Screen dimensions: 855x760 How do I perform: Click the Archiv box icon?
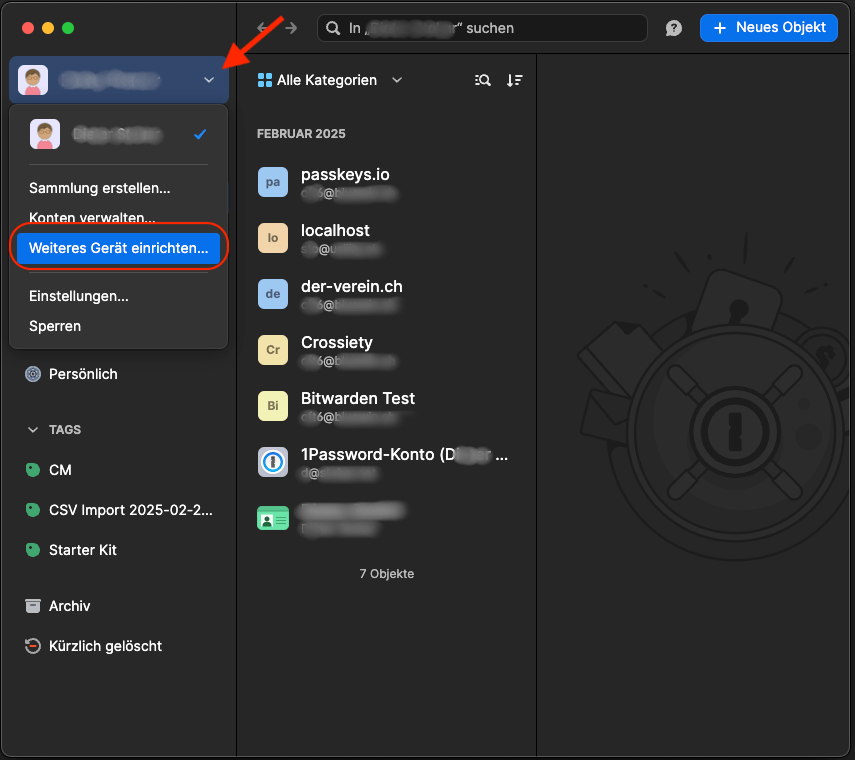click(33, 606)
